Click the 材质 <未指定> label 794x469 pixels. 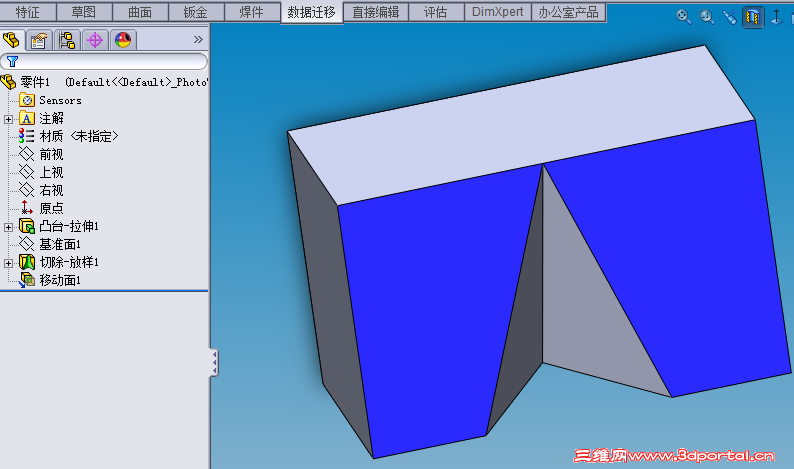[x=79, y=136]
